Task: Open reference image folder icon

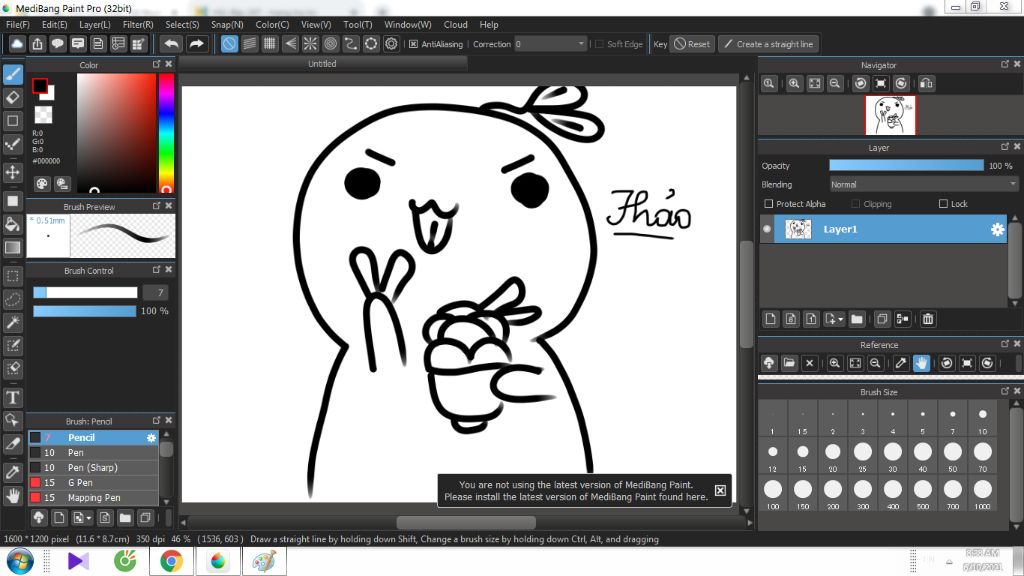Action: tap(789, 363)
